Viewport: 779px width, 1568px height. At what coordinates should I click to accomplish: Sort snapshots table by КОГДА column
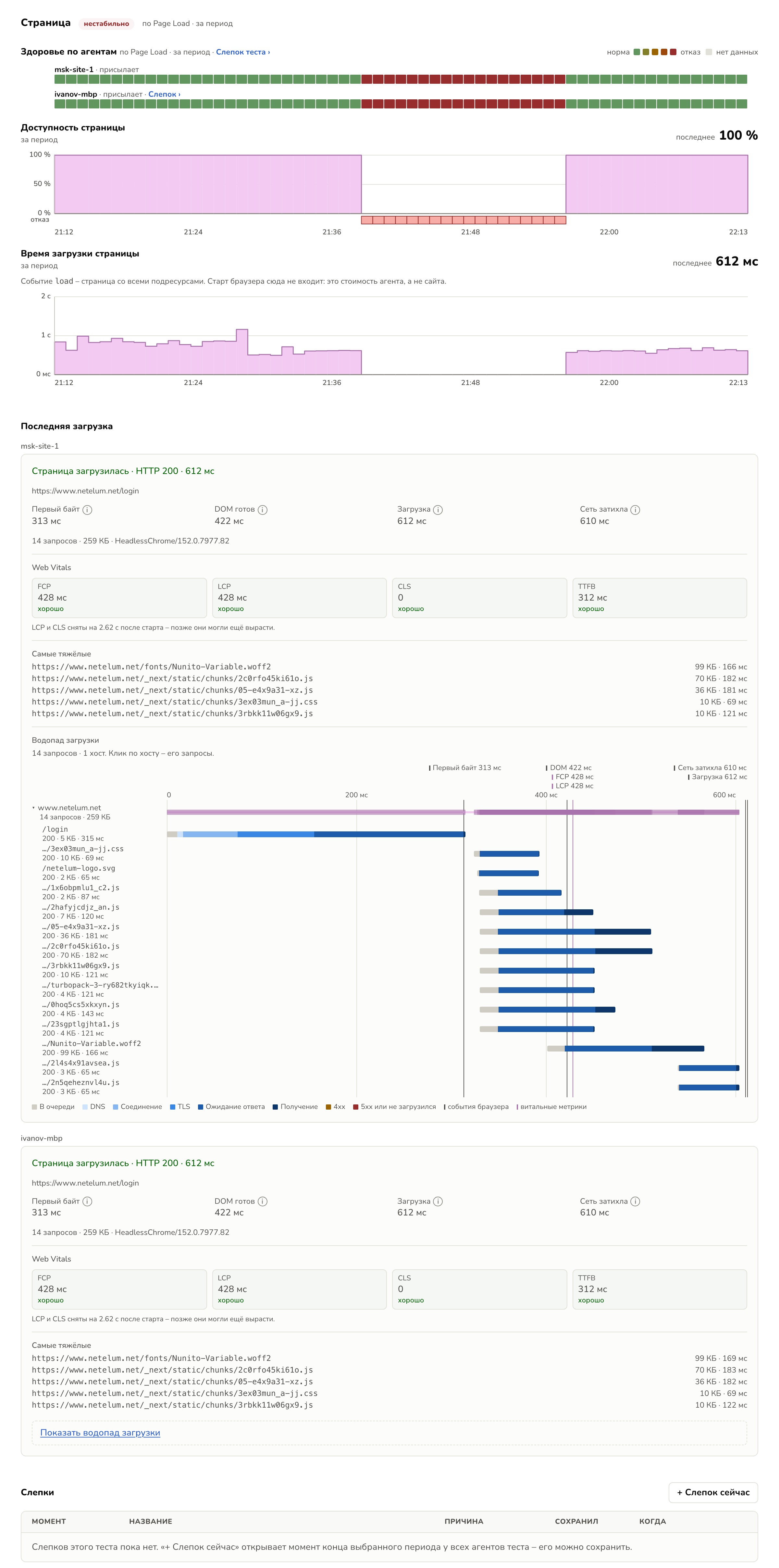(652, 1521)
